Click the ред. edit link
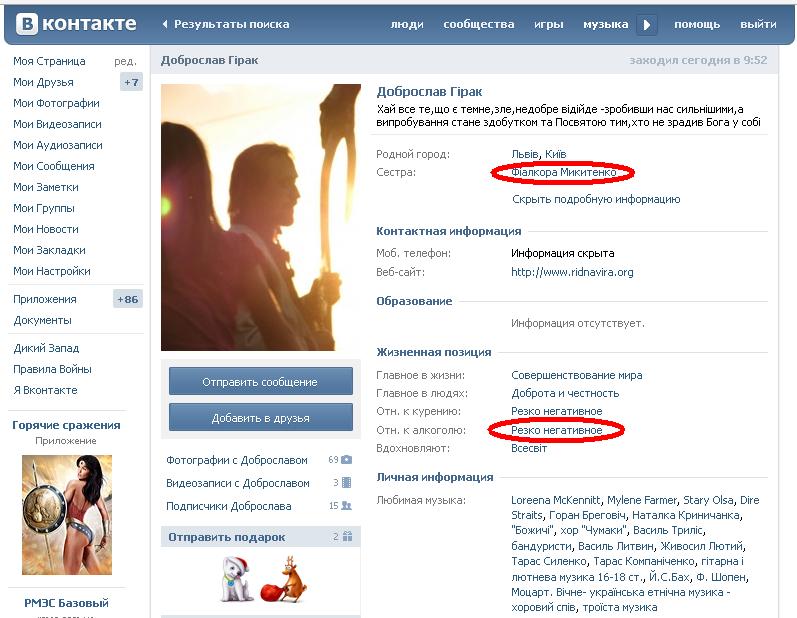The height and width of the screenshot is (618, 797). point(126,61)
